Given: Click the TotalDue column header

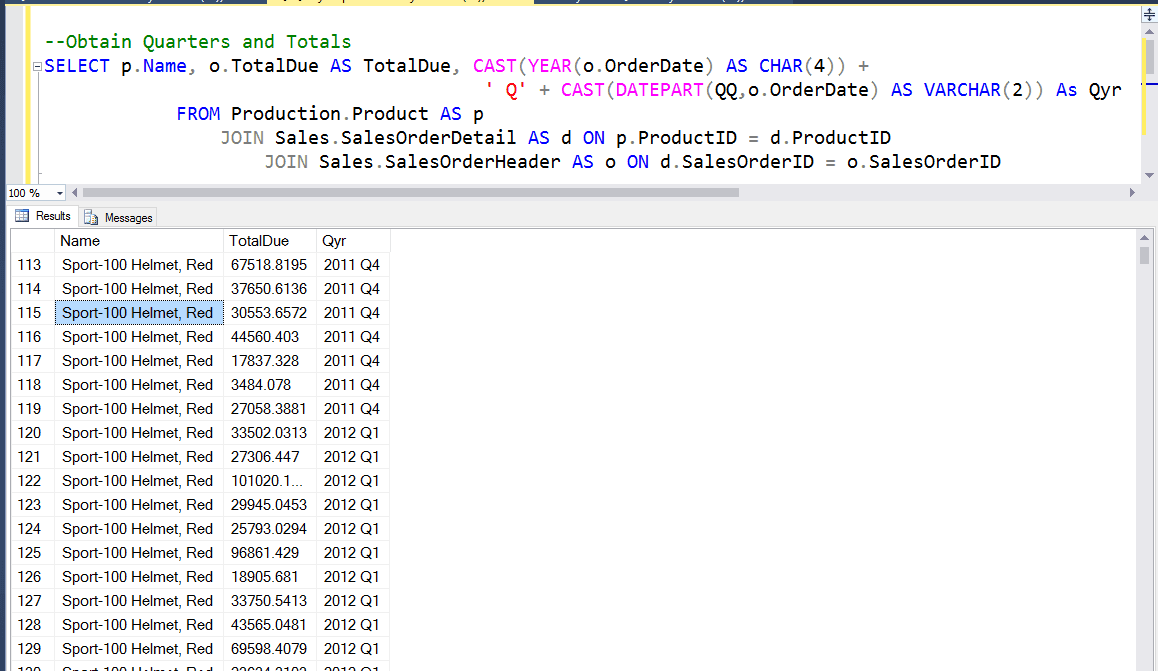Looking at the screenshot, I should point(258,241).
